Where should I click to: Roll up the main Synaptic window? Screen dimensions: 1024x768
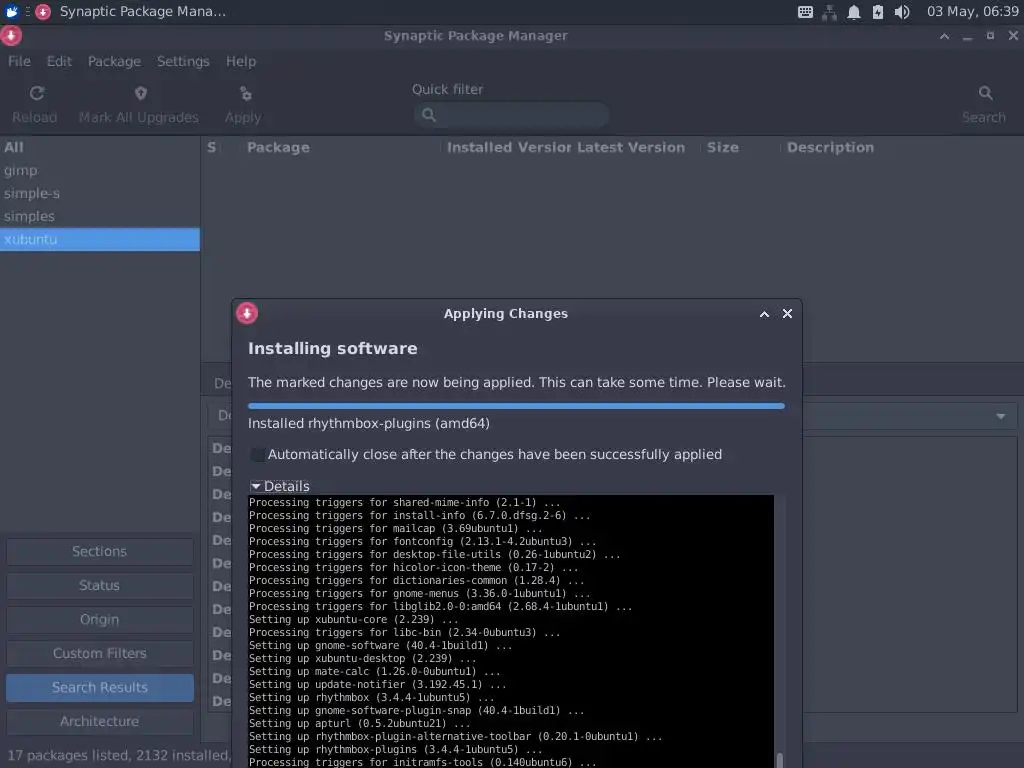pos(944,36)
